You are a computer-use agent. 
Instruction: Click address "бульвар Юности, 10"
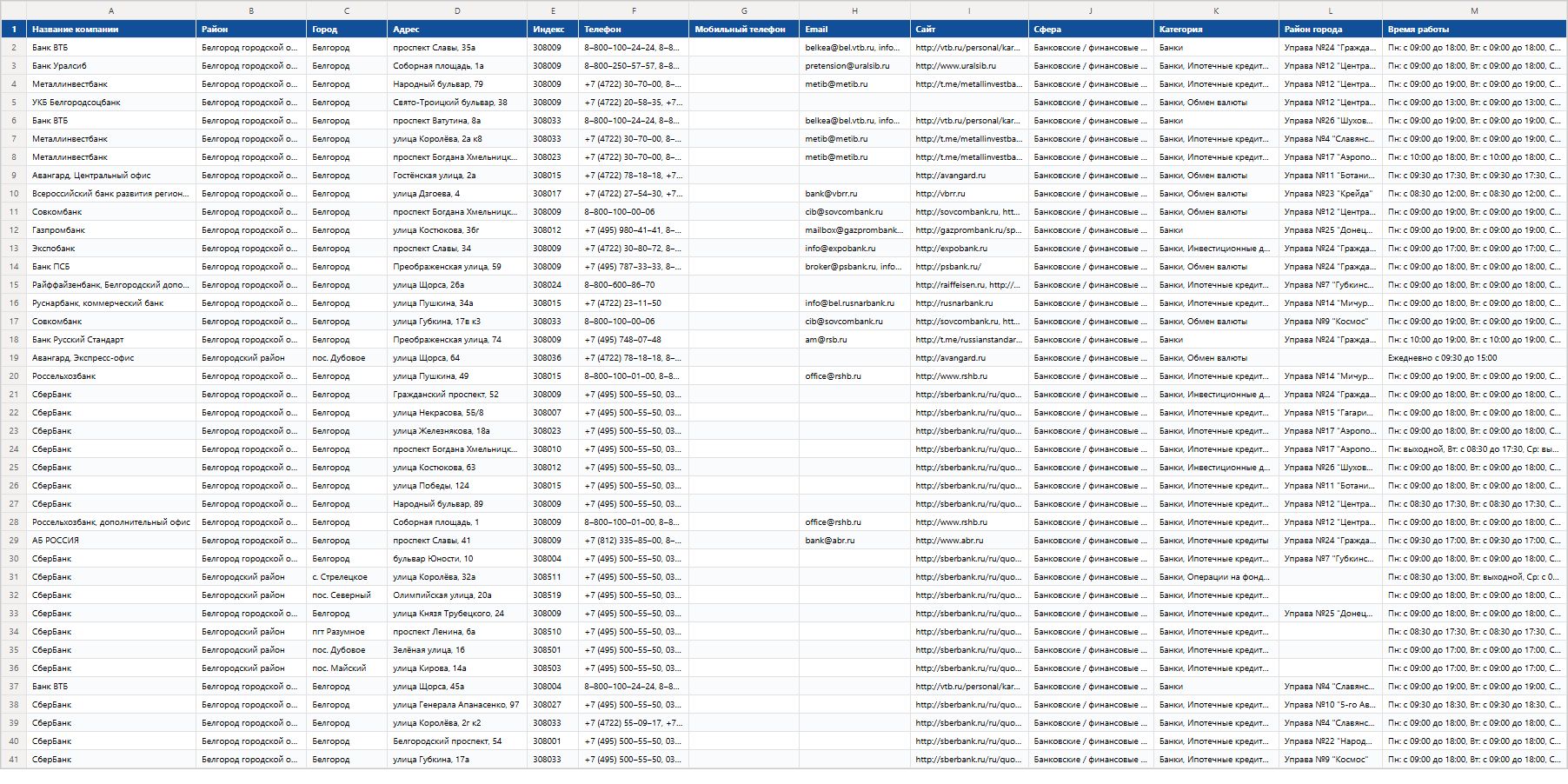pos(457,559)
